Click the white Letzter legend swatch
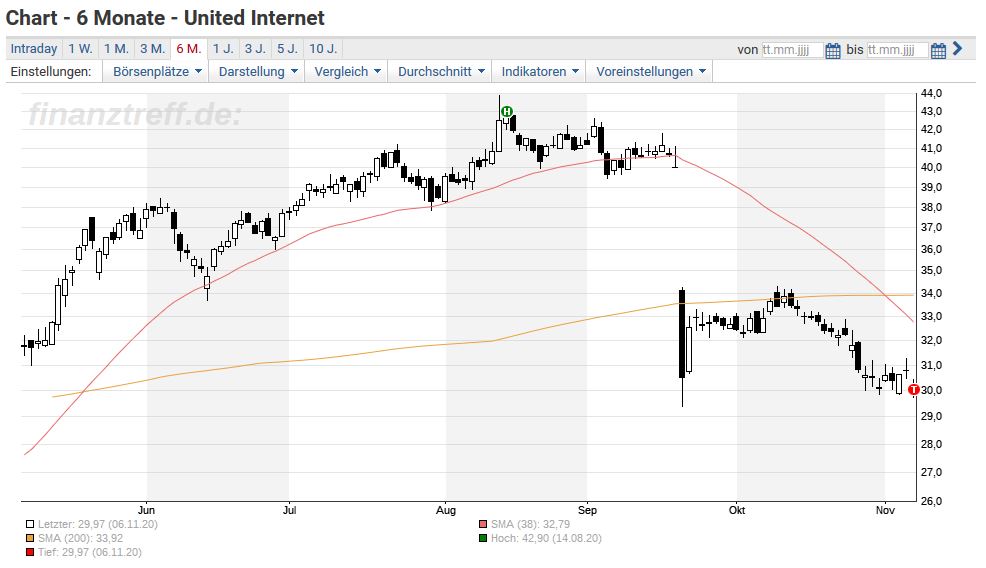This screenshot has height=568, width=986. (30, 524)
